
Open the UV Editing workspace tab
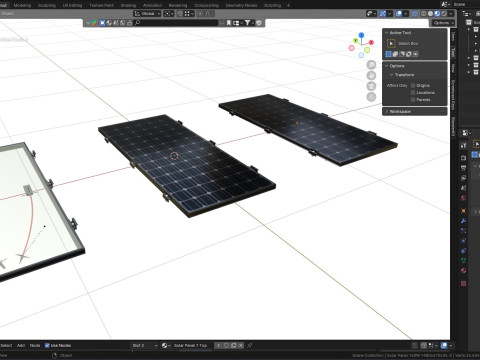click(x=72, y=5)
